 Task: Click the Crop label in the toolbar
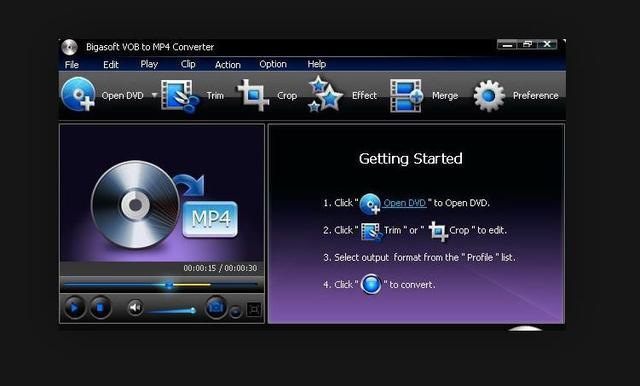click(287, 96)
